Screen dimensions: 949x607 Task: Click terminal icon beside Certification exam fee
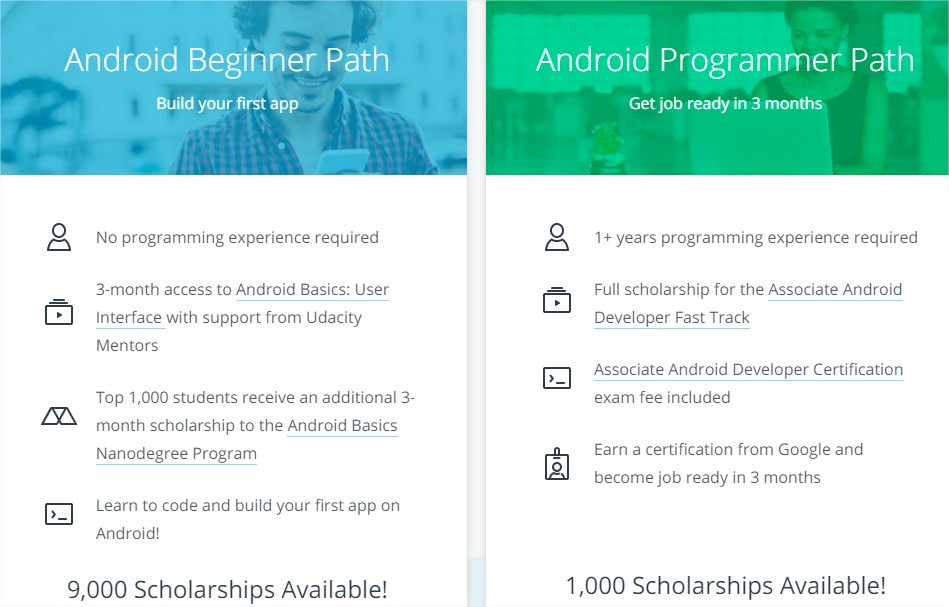[557, 378]
